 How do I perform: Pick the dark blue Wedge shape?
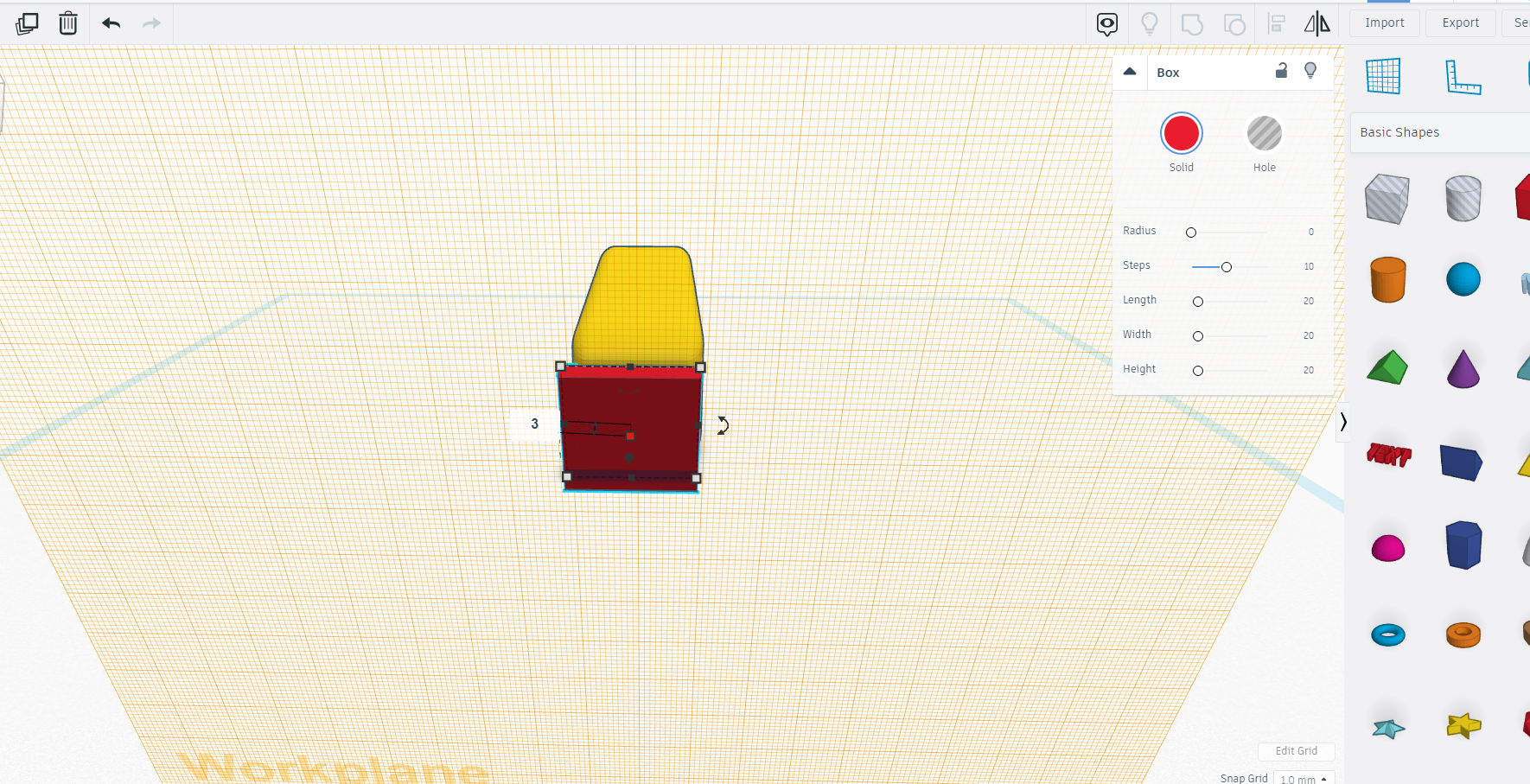coord(1462,462)
